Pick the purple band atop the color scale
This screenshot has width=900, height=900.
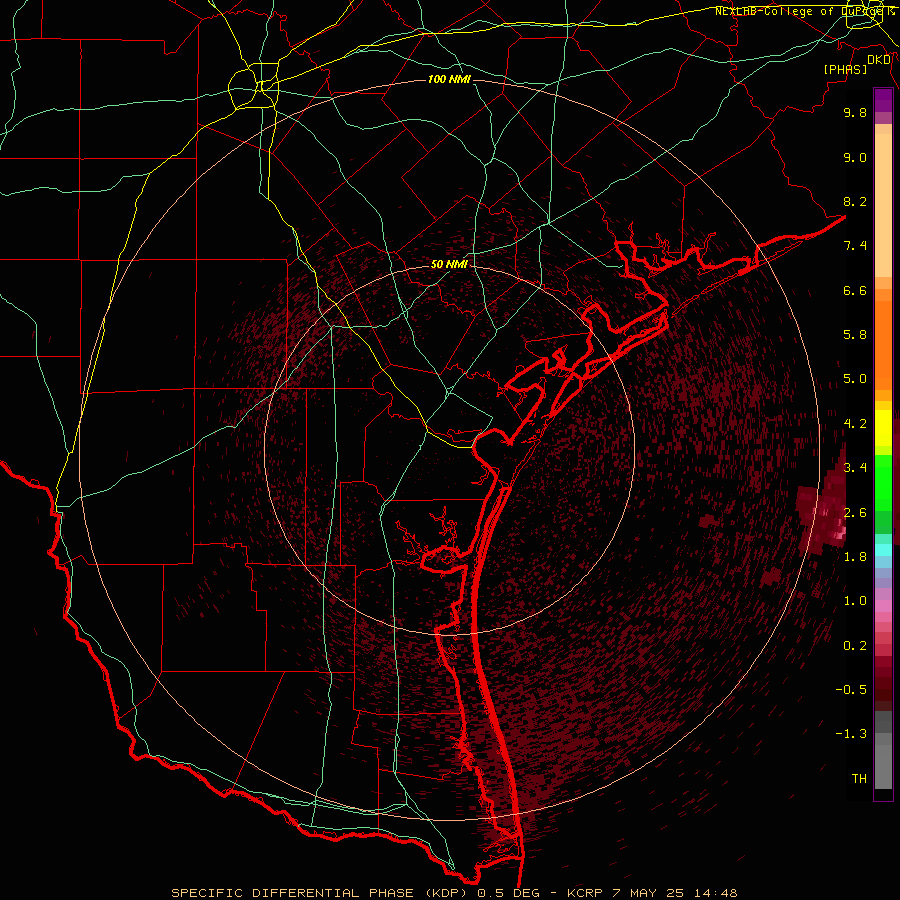click(883, 100)
